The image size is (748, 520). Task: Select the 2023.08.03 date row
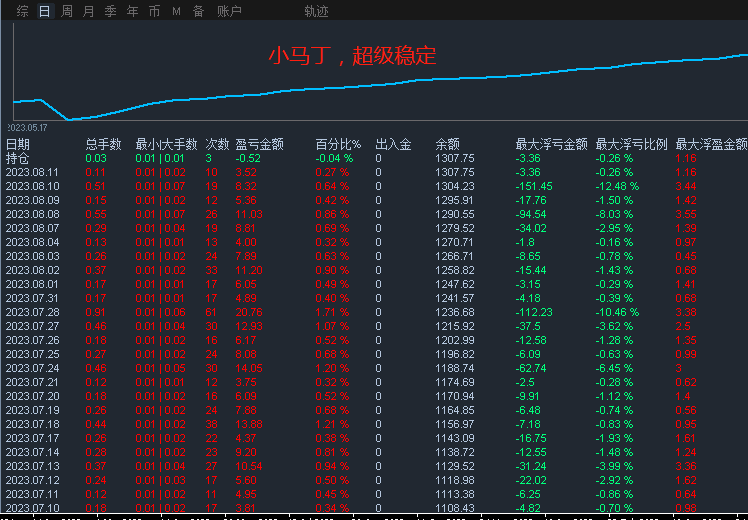point(374,256)
